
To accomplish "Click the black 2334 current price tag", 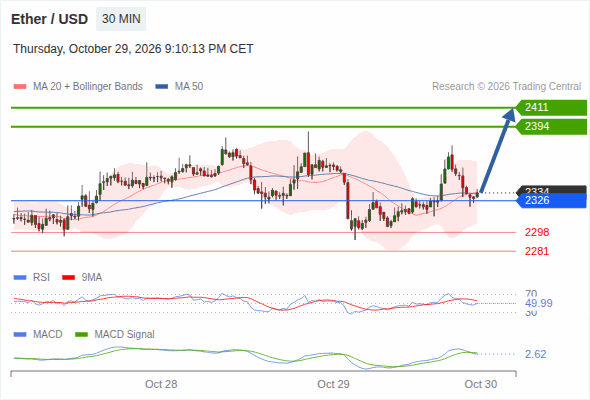I will tap(551, 189).
